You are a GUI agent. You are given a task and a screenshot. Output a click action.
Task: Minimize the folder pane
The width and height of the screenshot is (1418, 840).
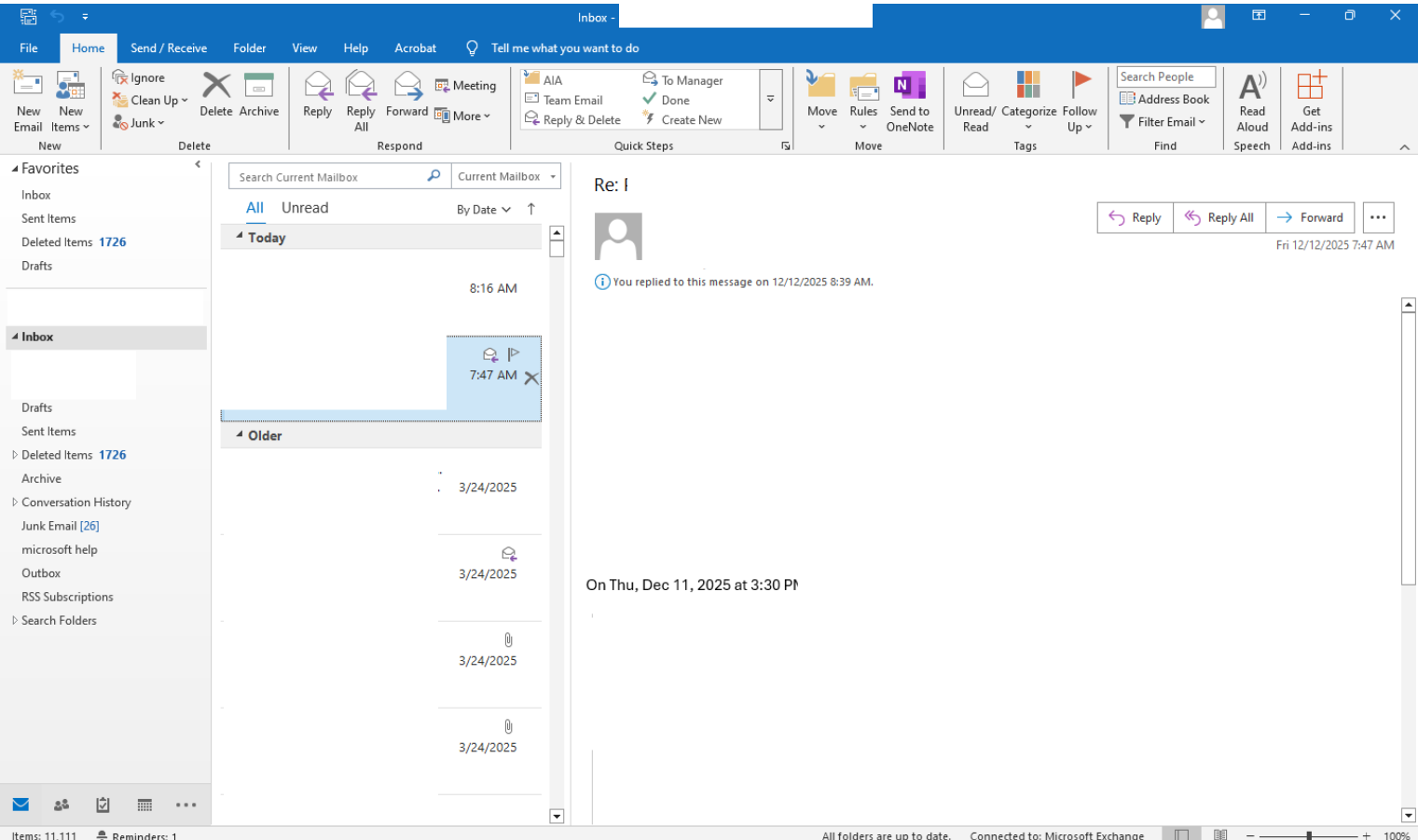tap(198, 164)
